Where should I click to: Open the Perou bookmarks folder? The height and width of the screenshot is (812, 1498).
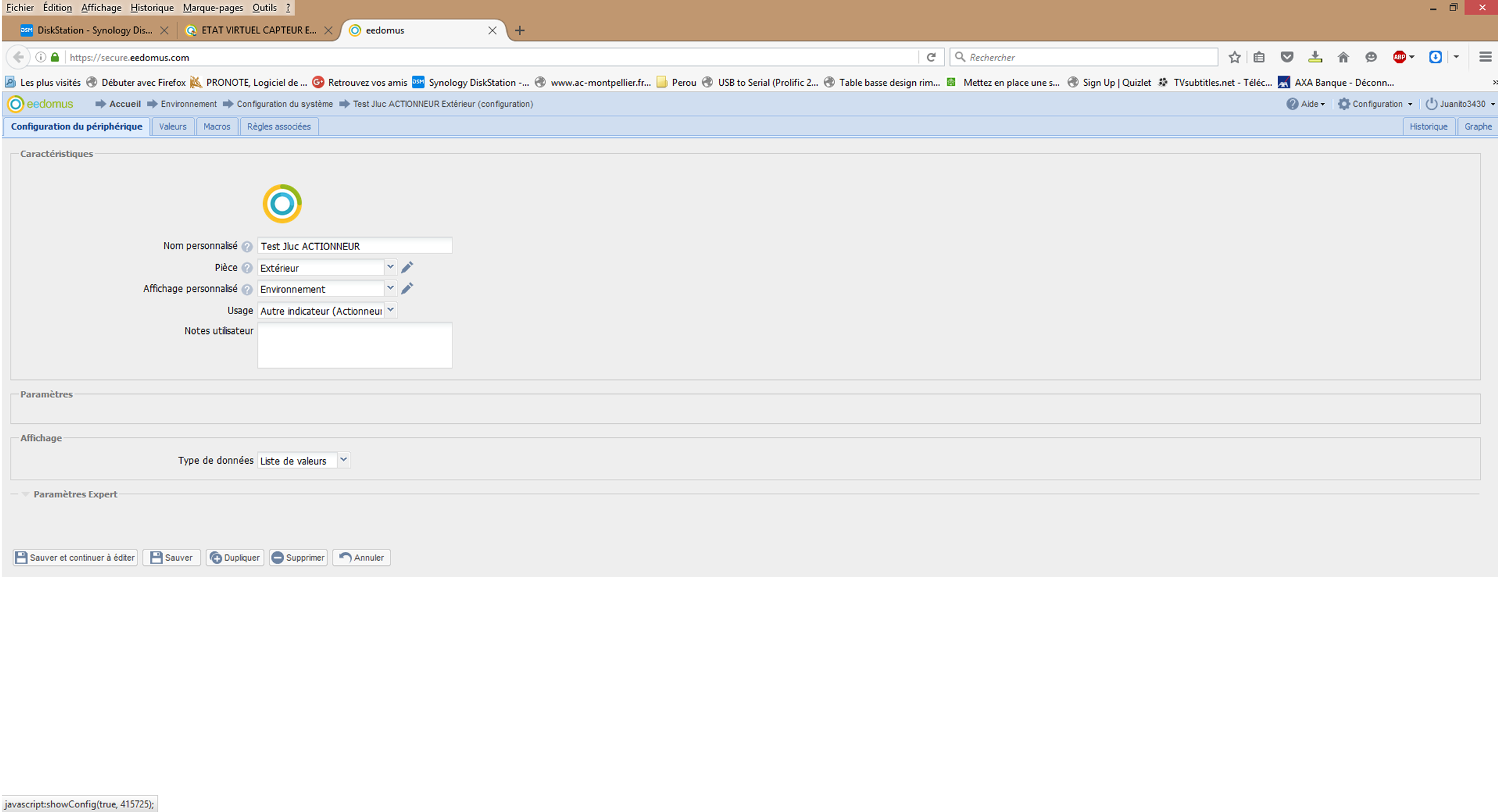pos(677,83)
